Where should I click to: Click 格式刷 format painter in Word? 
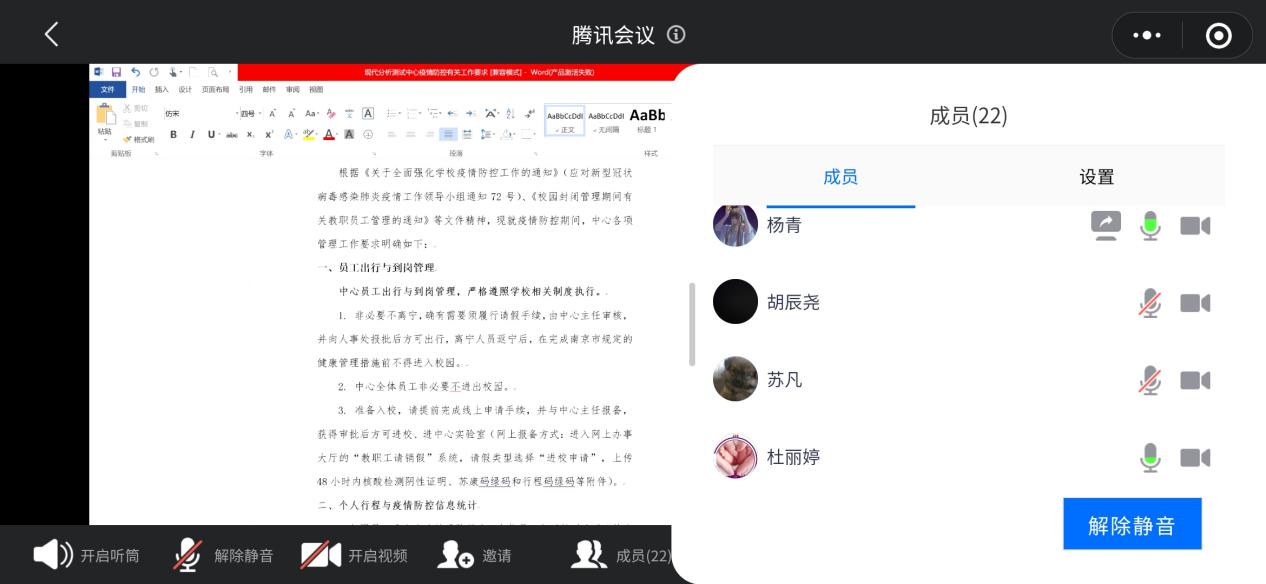click(x=139, y=139)
